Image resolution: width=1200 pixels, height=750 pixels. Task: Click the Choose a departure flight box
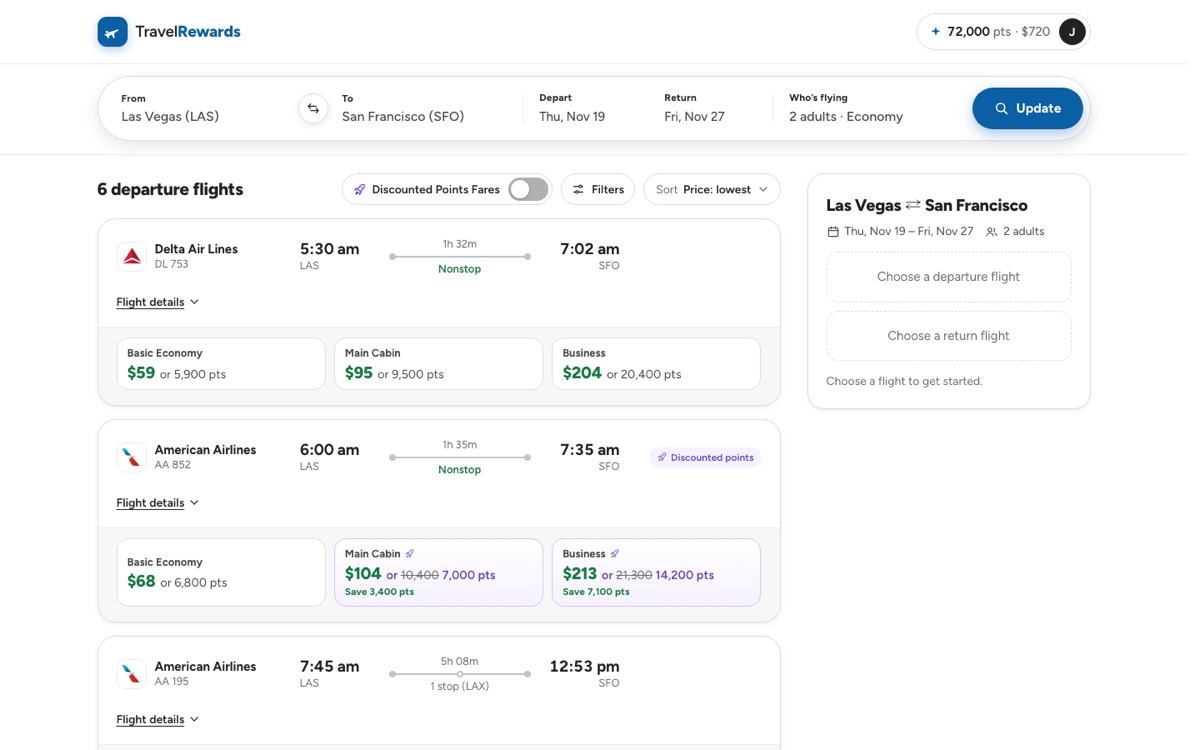[x=949, y=277]
